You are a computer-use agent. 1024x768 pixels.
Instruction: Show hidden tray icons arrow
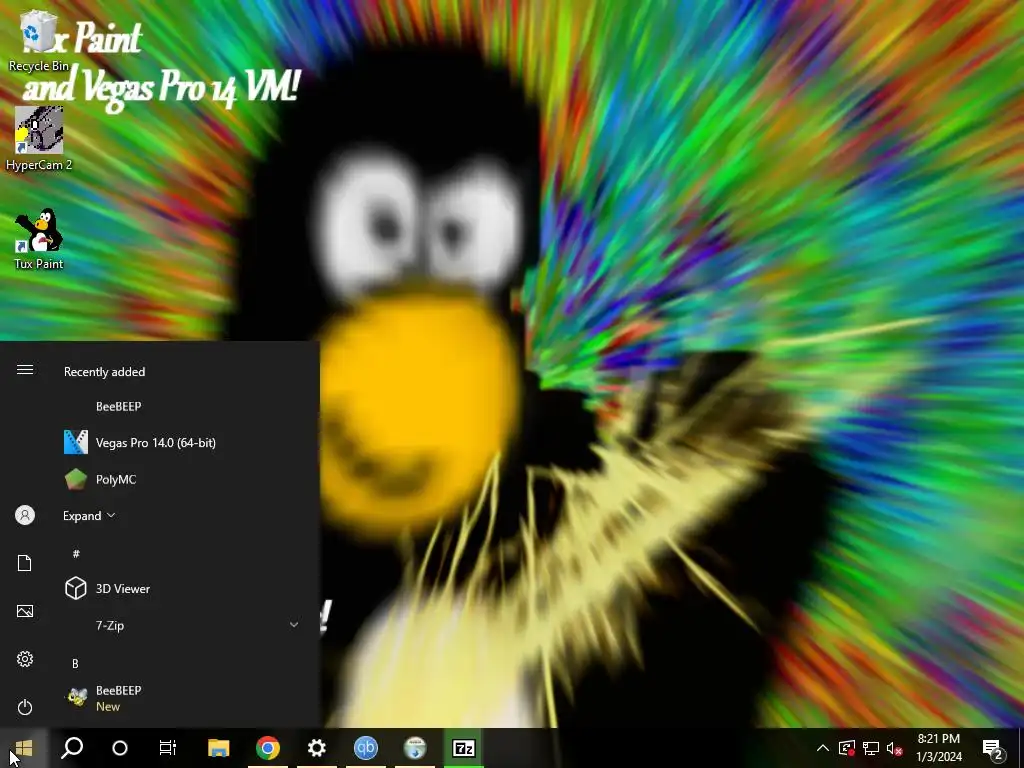[823, 748]
